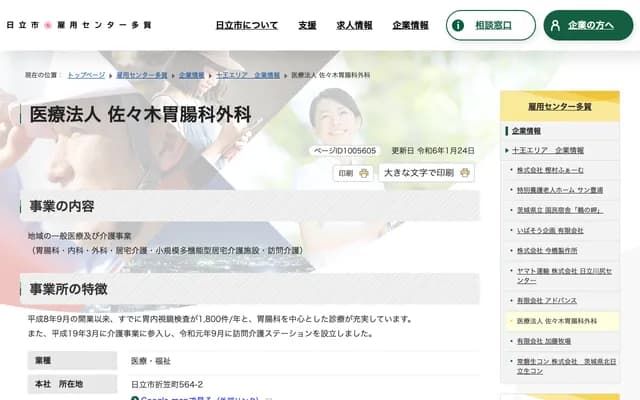Open the 日立市について menu

click(247, 25)
